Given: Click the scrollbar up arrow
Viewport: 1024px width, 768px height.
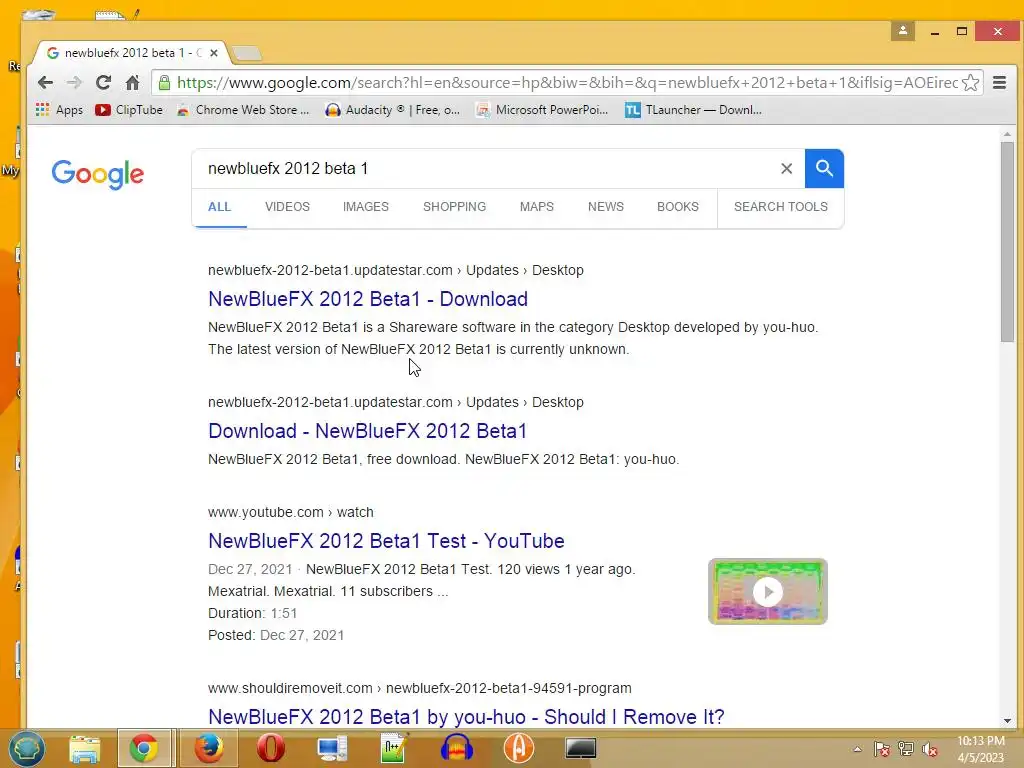Looking at the screenshot, I should [x=1007, y=134].
